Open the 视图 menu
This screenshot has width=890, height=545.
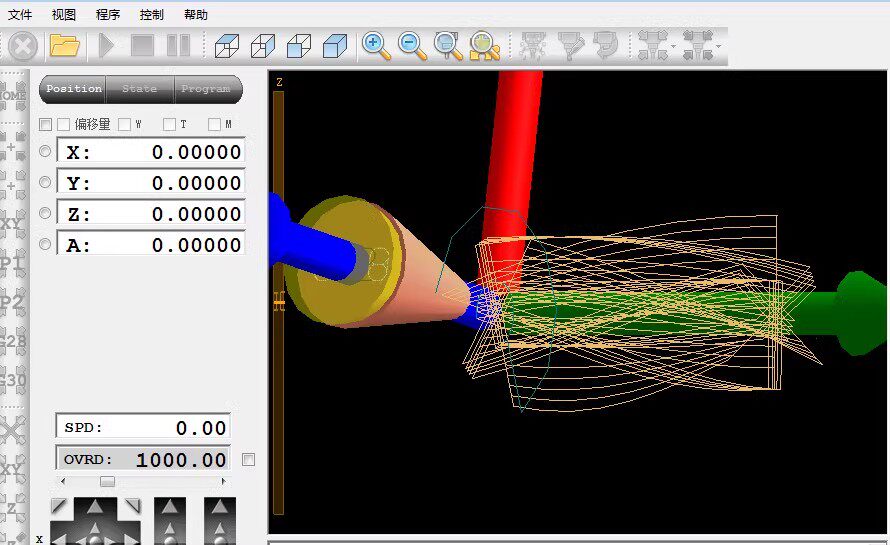pyautogui.click(x=64, y=14)
